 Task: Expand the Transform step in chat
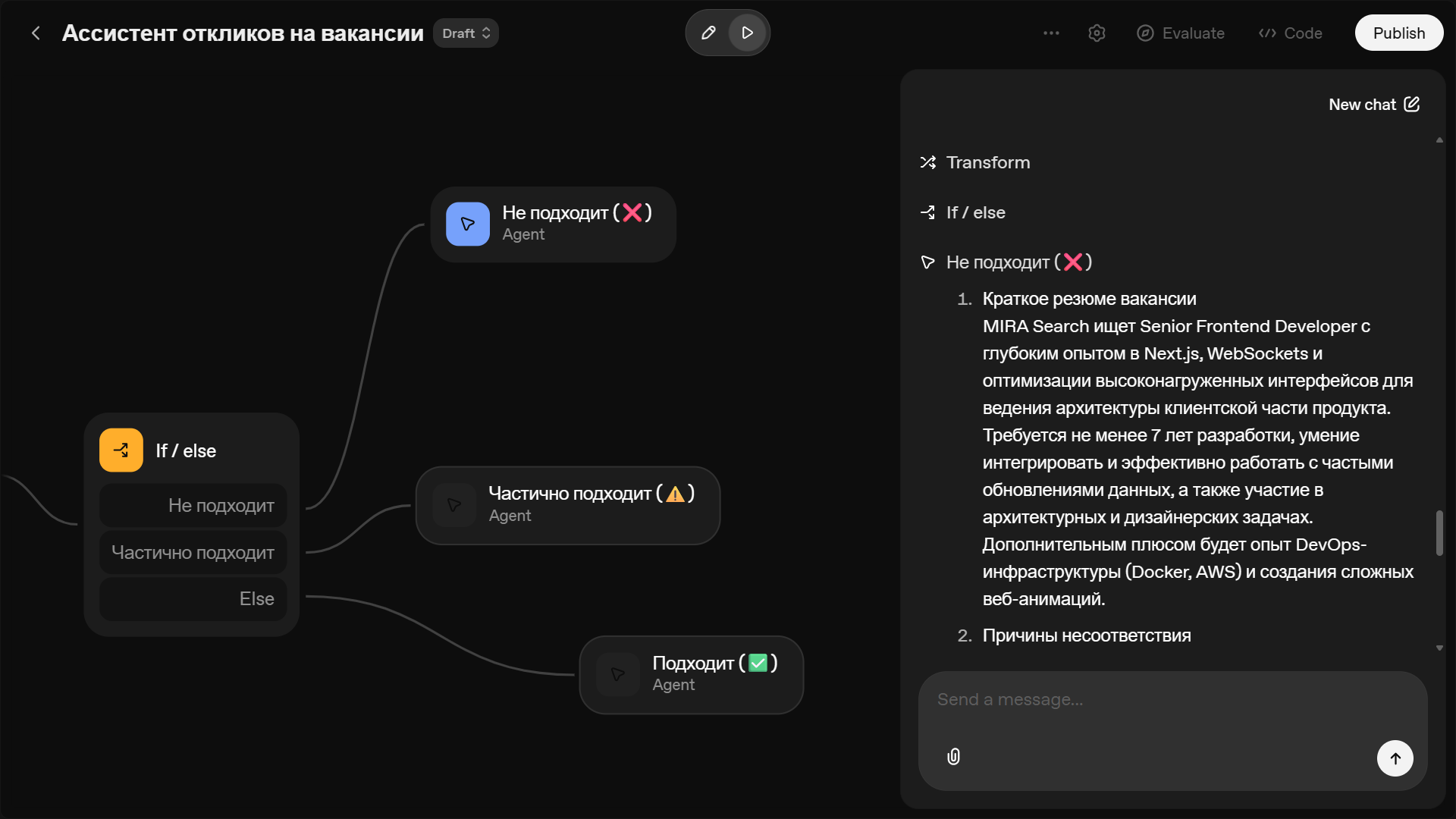tap(987, 162)
